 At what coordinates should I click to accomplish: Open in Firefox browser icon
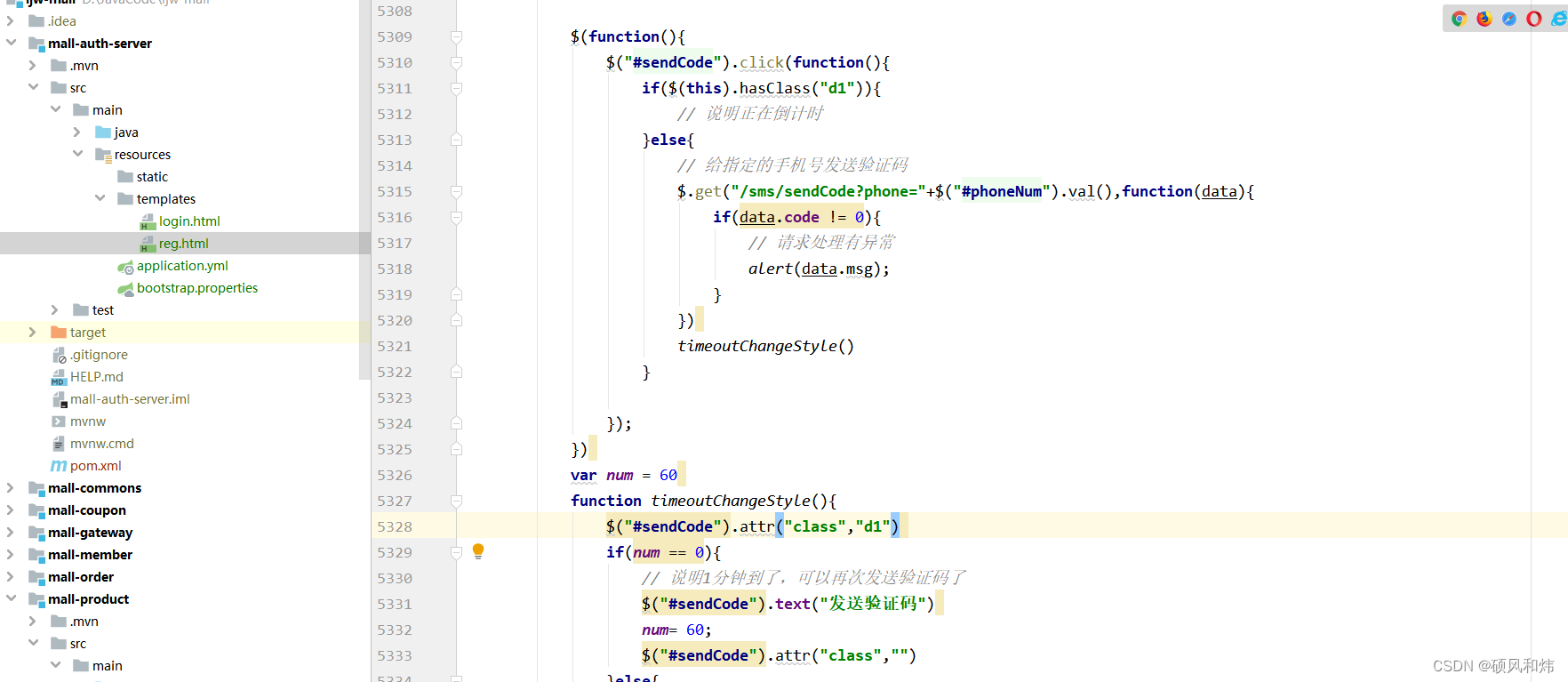1484,19
